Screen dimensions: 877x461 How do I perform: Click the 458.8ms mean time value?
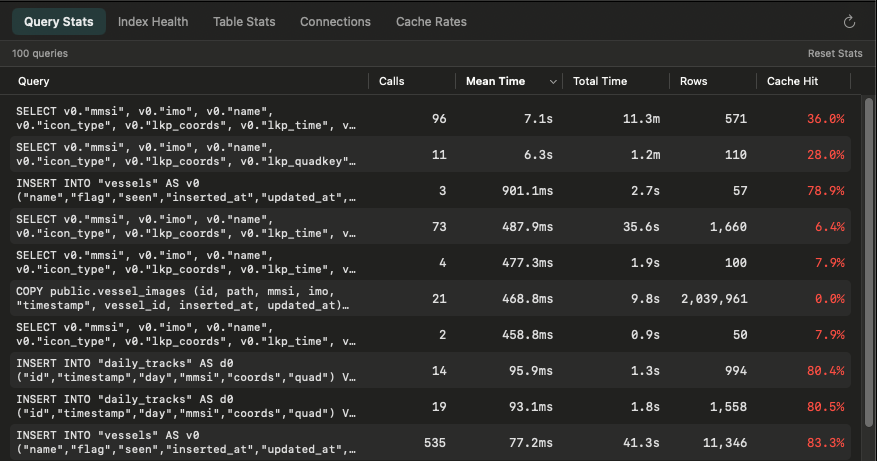point(527,335)
